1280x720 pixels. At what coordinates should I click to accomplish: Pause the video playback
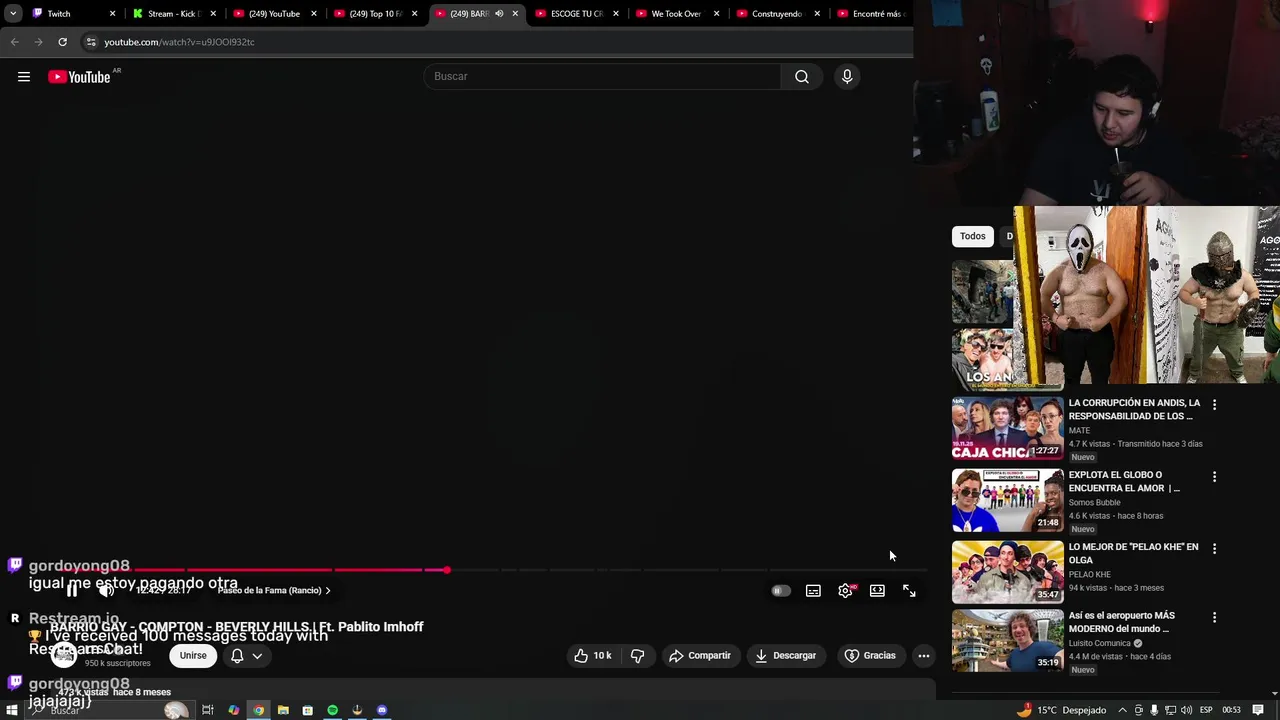point(72,591)
